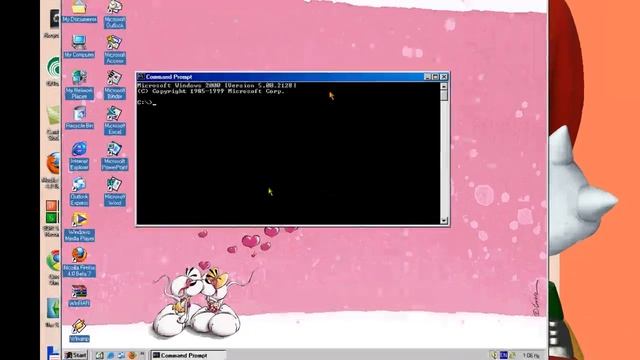This screenshot has height=360, width=640.
Task: Click Firefox in the quick launch bar
Action: point(132,356)
